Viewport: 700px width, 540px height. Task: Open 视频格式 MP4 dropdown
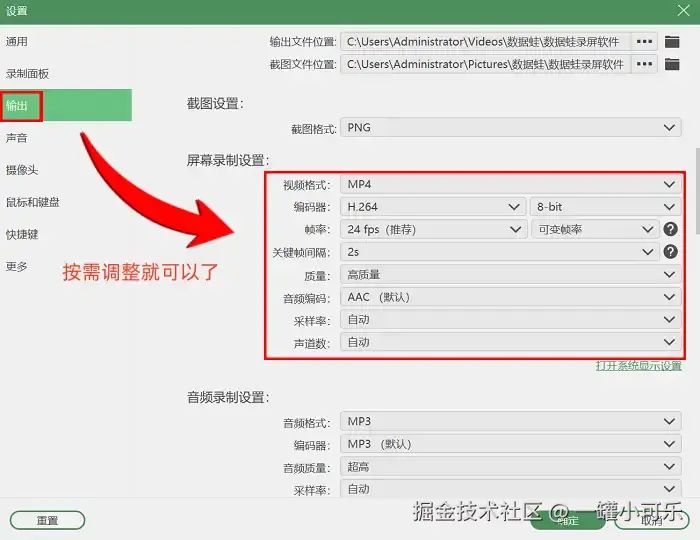511,184
